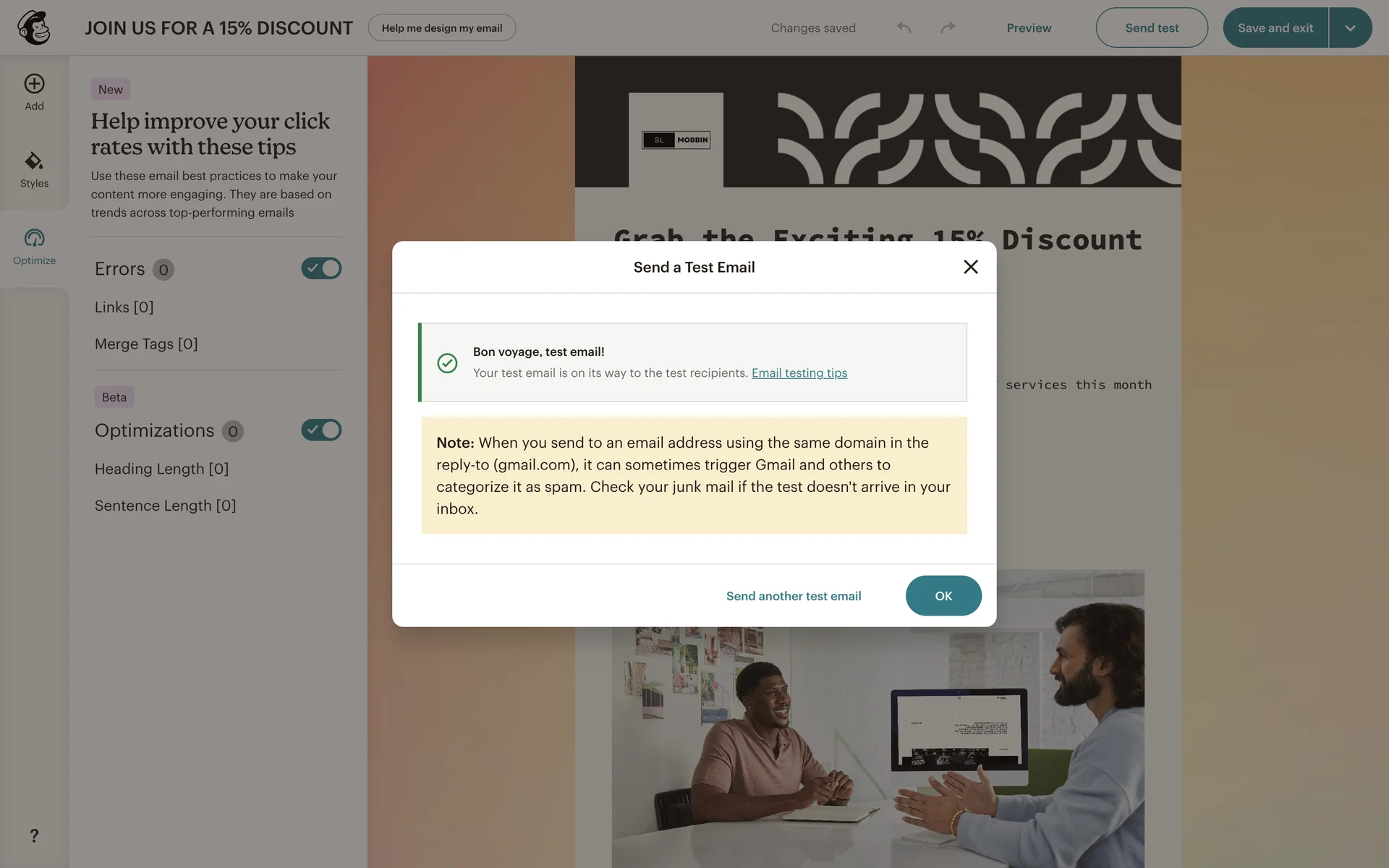Select the Optimize sidebar icon
Image resolution: width=1389 pixels, height=868 pixels.
tap(34, 247)
